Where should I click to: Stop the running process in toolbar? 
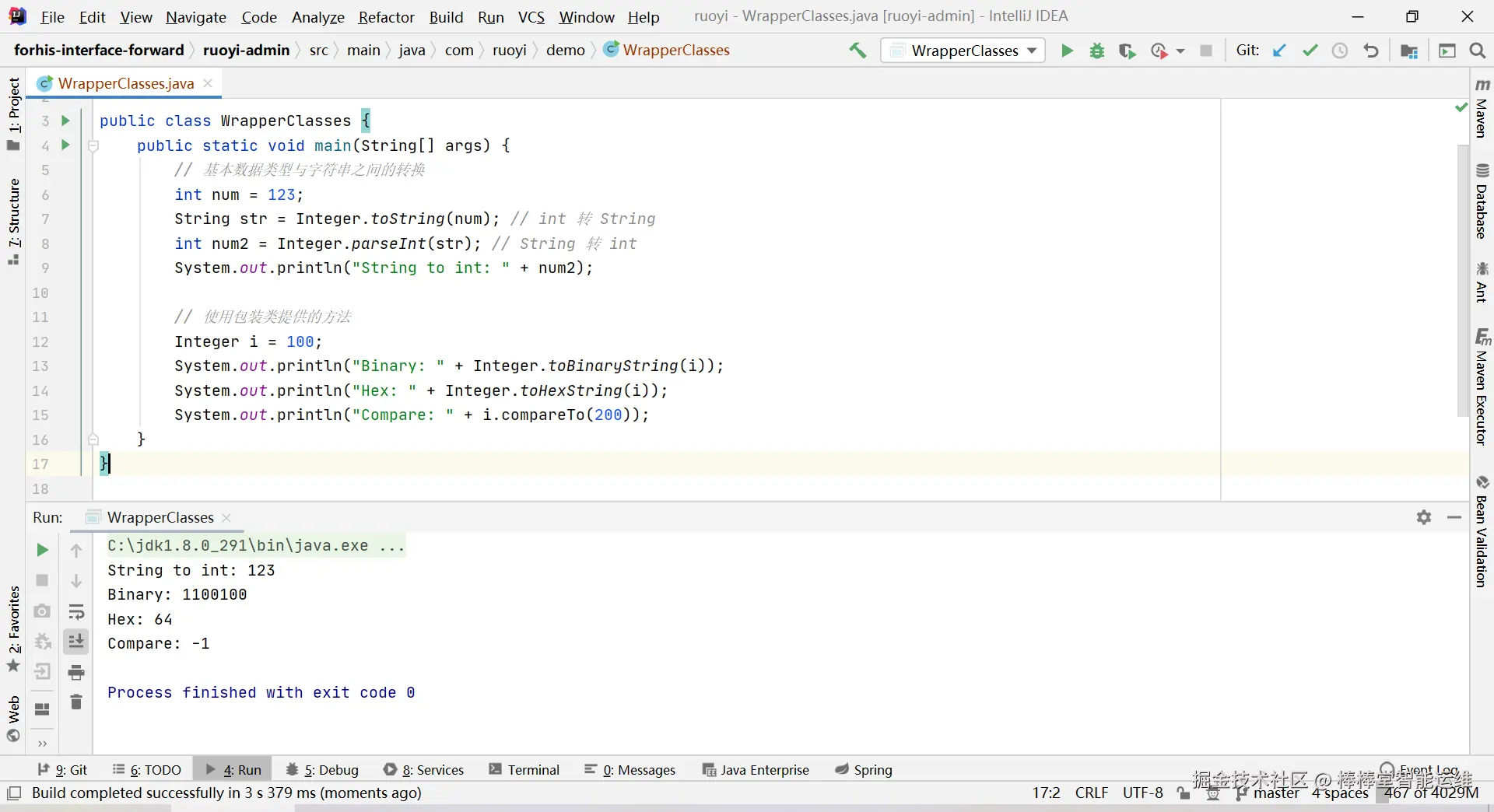[1206, 51]
